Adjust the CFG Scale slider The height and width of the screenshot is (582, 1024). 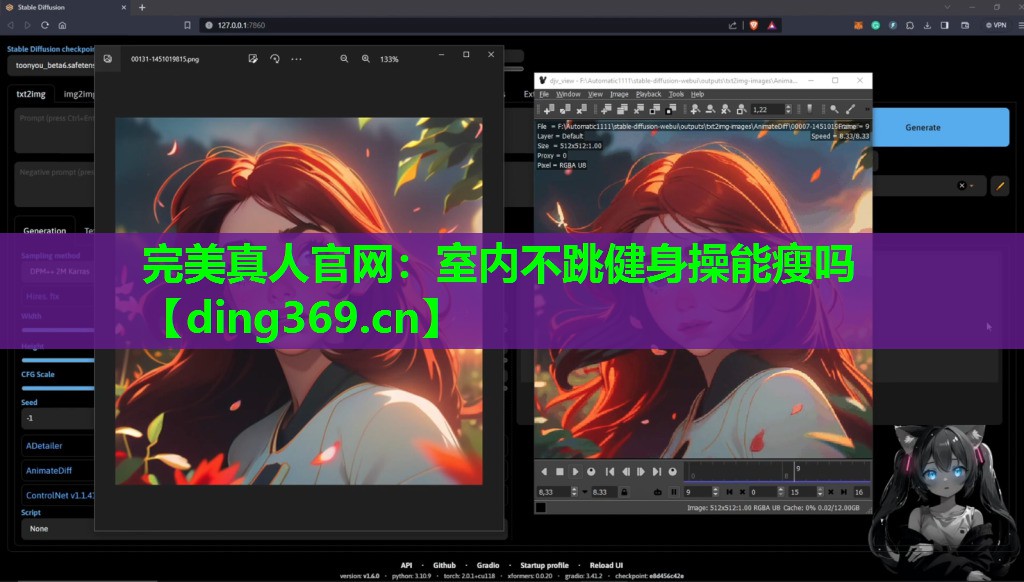tap(58, 388)
